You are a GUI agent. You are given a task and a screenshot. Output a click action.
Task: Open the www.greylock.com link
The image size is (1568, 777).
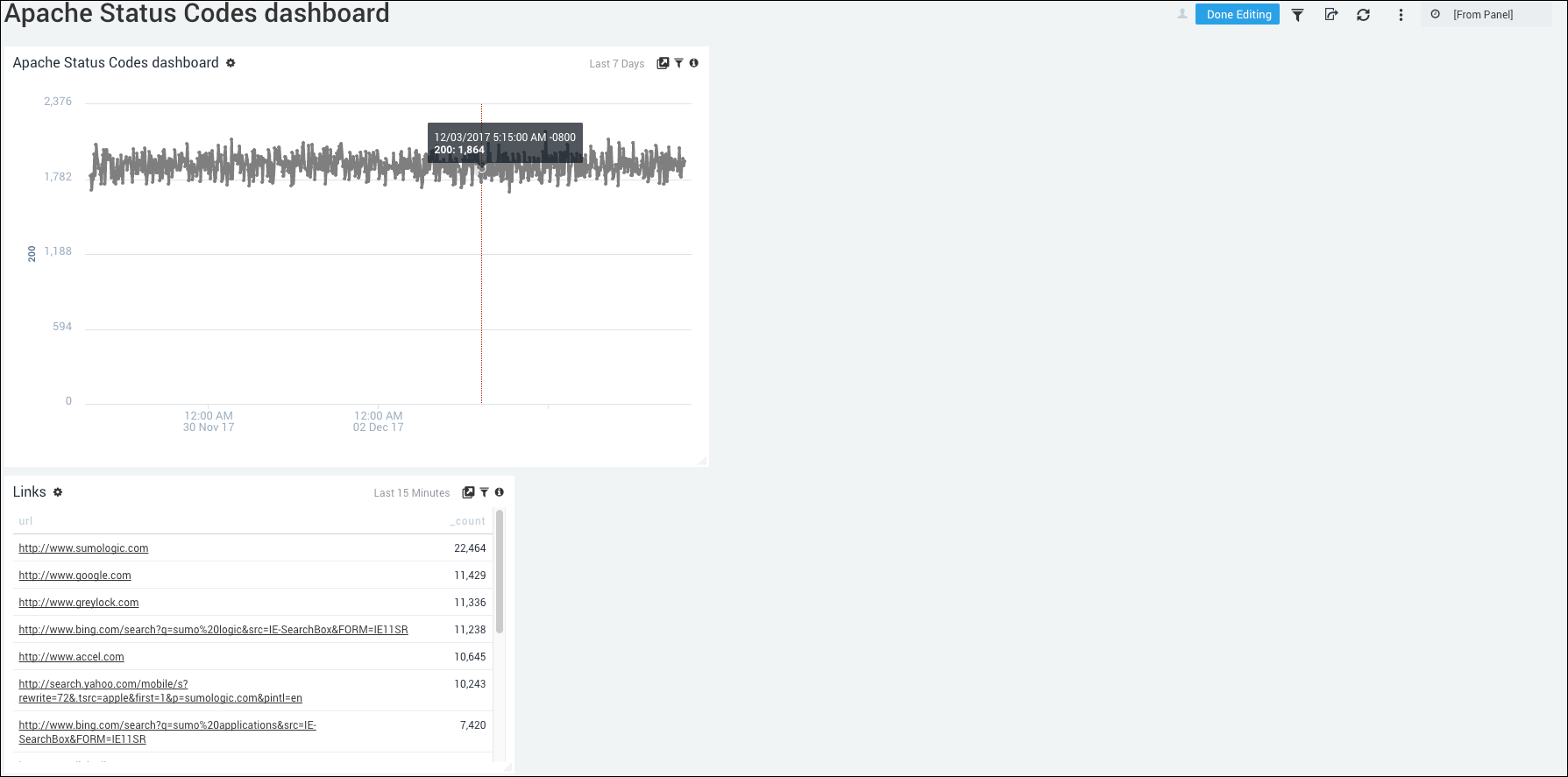(x=79, y=603)
